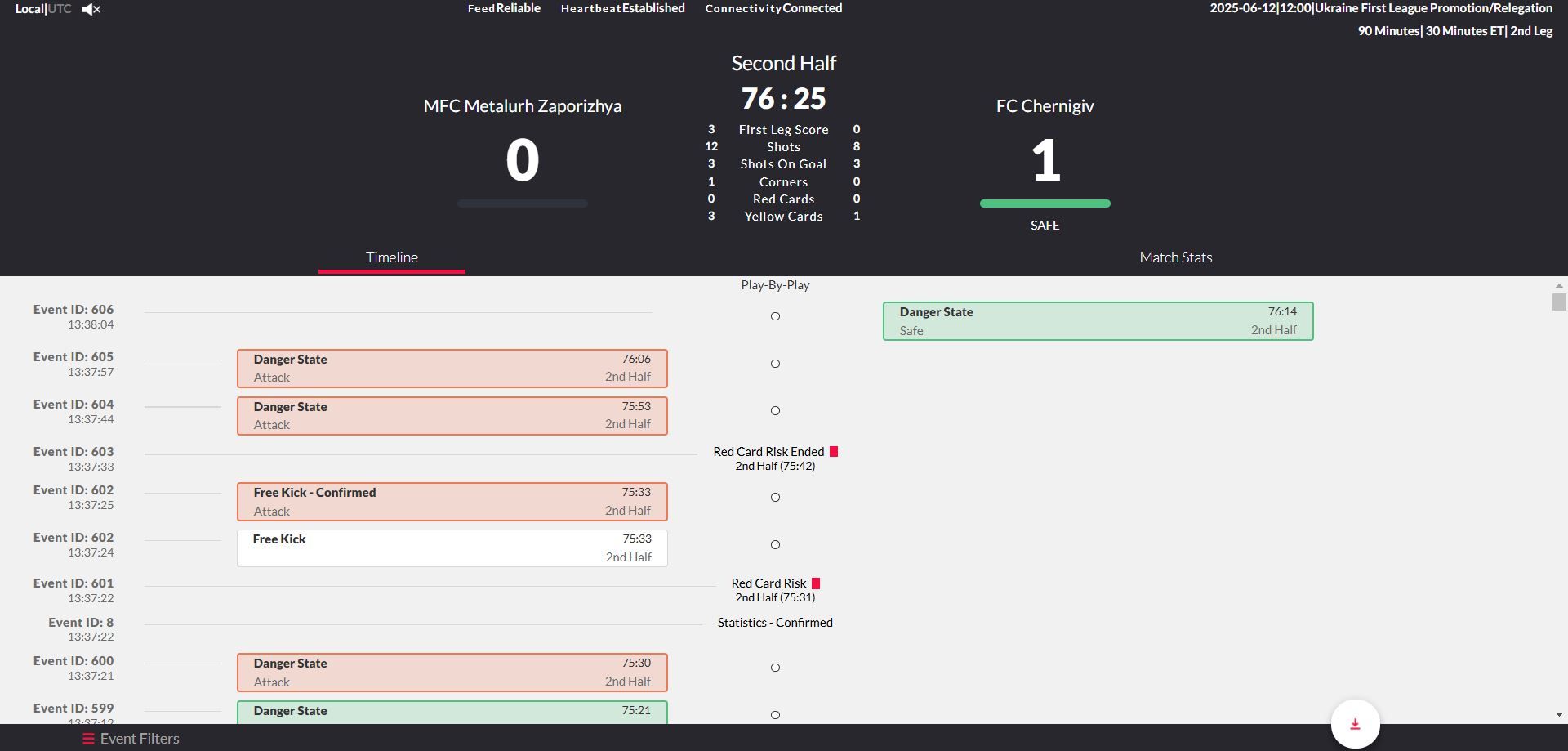Click the 'Feed Reliable' status
This screenshot has height=751, width=1568.
point(504,8)
